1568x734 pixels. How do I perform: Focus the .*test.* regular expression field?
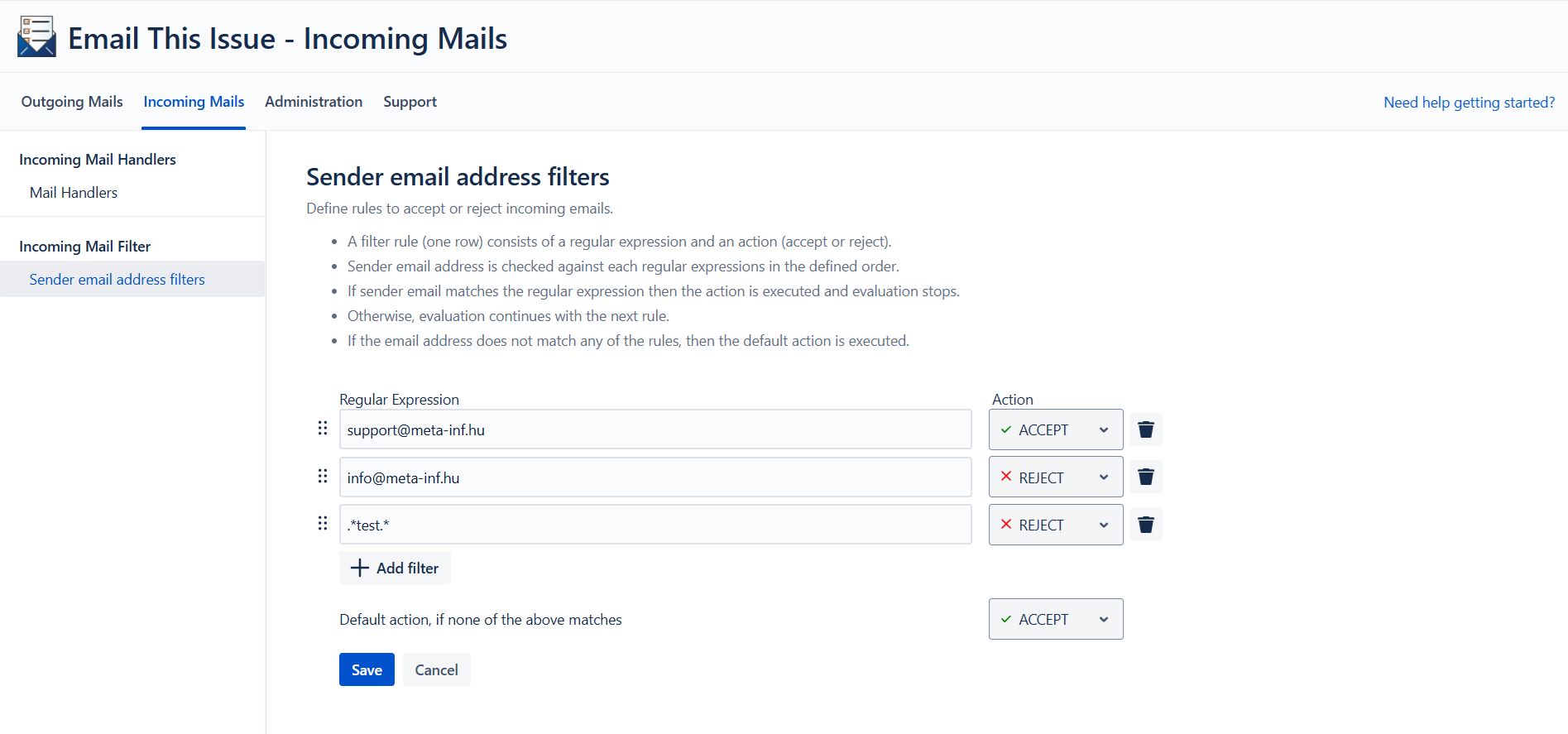pos(655,525)
